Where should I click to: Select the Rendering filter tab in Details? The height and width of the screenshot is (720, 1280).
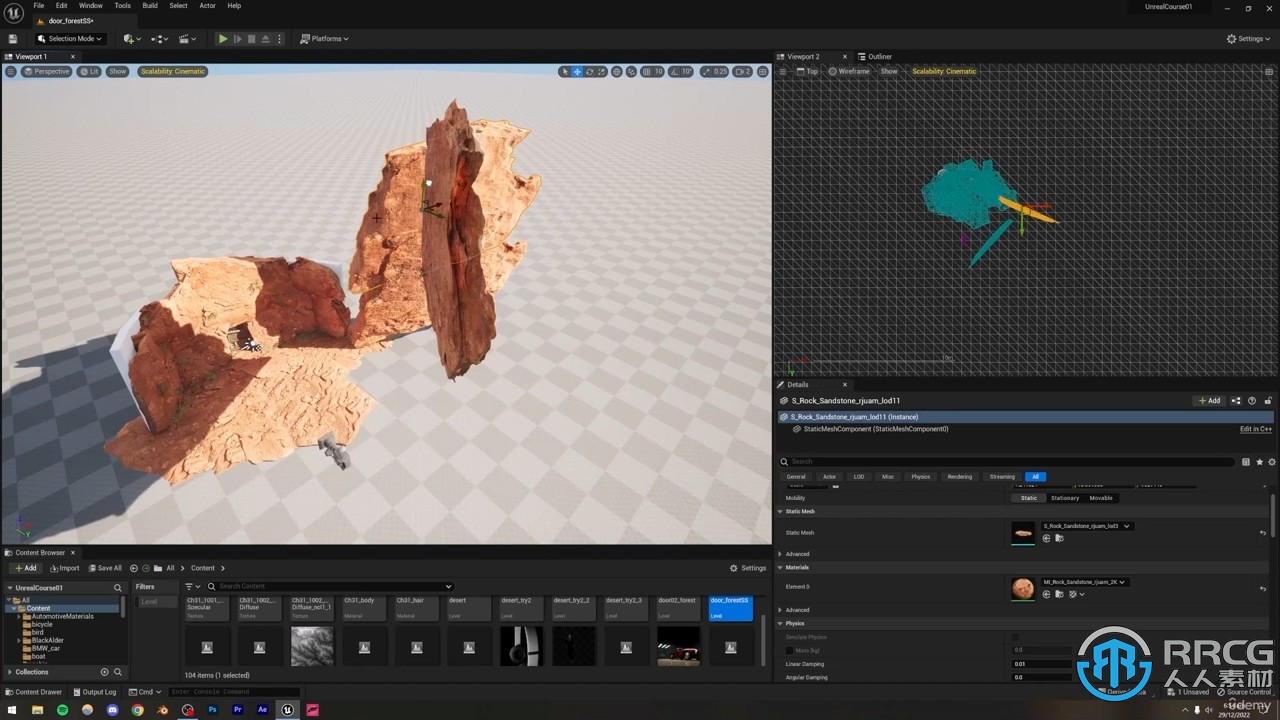(960, 477)
